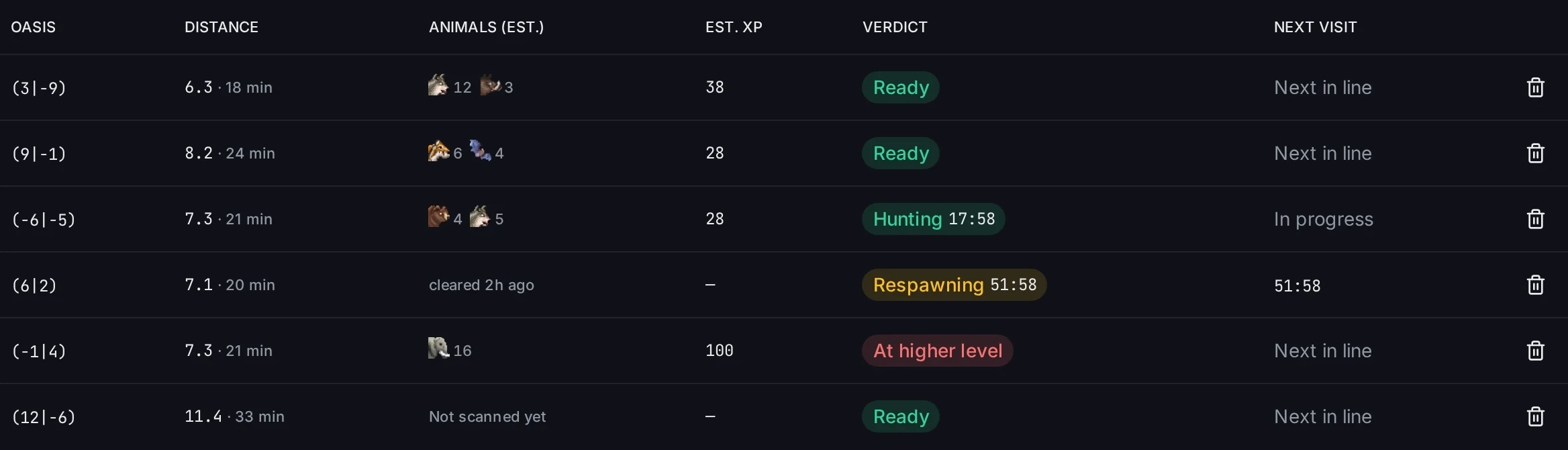
Task: Delete the respawning (6|2) oasis
Action: (x=1535, y=285)
